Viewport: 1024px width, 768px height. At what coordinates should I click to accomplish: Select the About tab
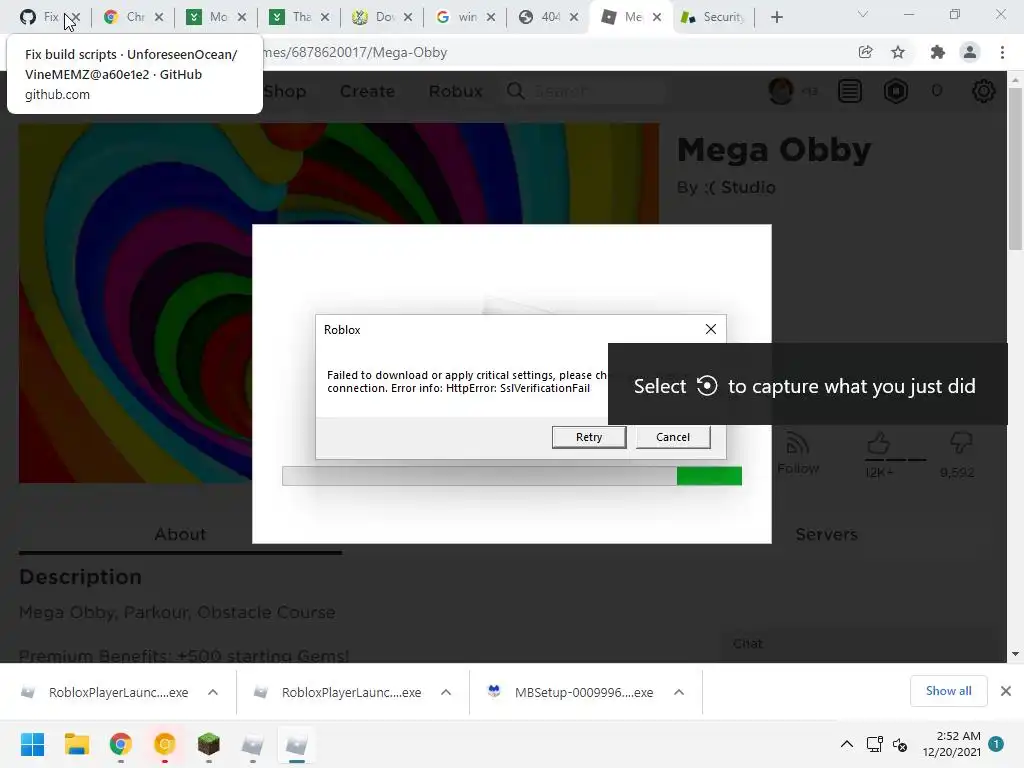(180, 534)
